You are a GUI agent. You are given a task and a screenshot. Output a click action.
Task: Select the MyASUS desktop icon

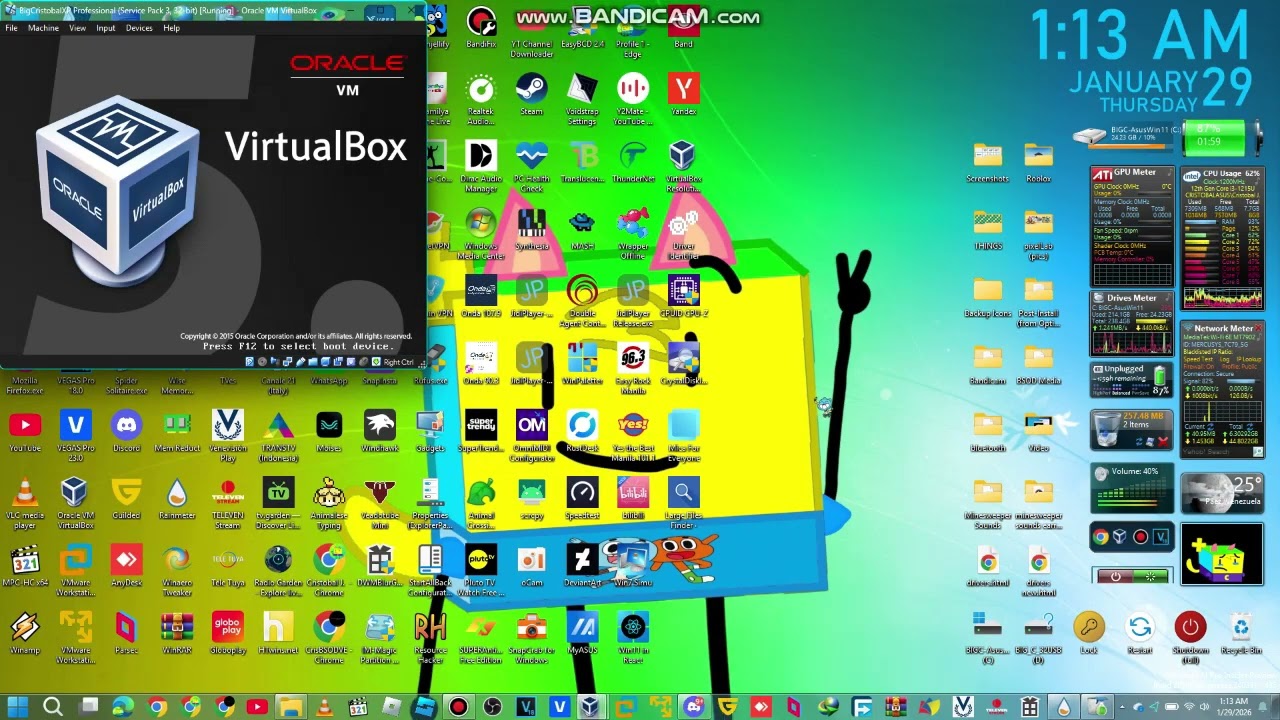[x=582, y=633]
